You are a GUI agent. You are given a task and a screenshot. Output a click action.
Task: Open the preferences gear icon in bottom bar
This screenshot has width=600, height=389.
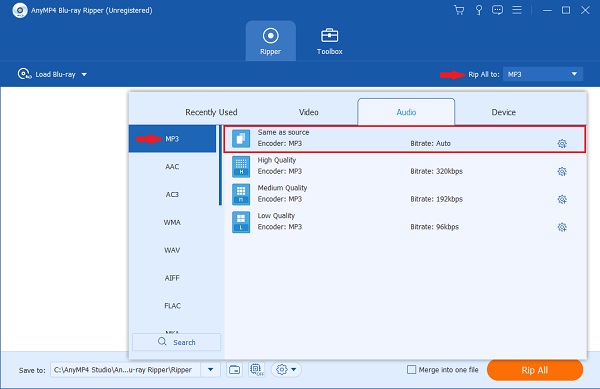(282, 370)
